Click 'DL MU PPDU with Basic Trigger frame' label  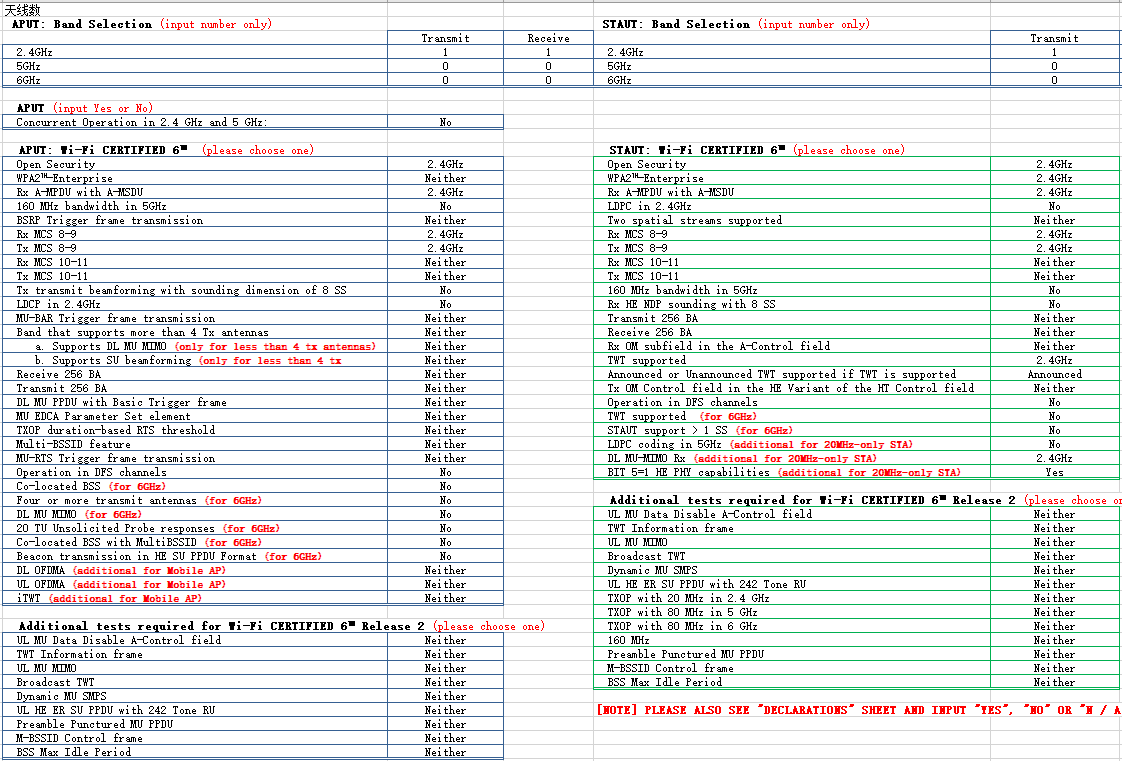(122, 403)
